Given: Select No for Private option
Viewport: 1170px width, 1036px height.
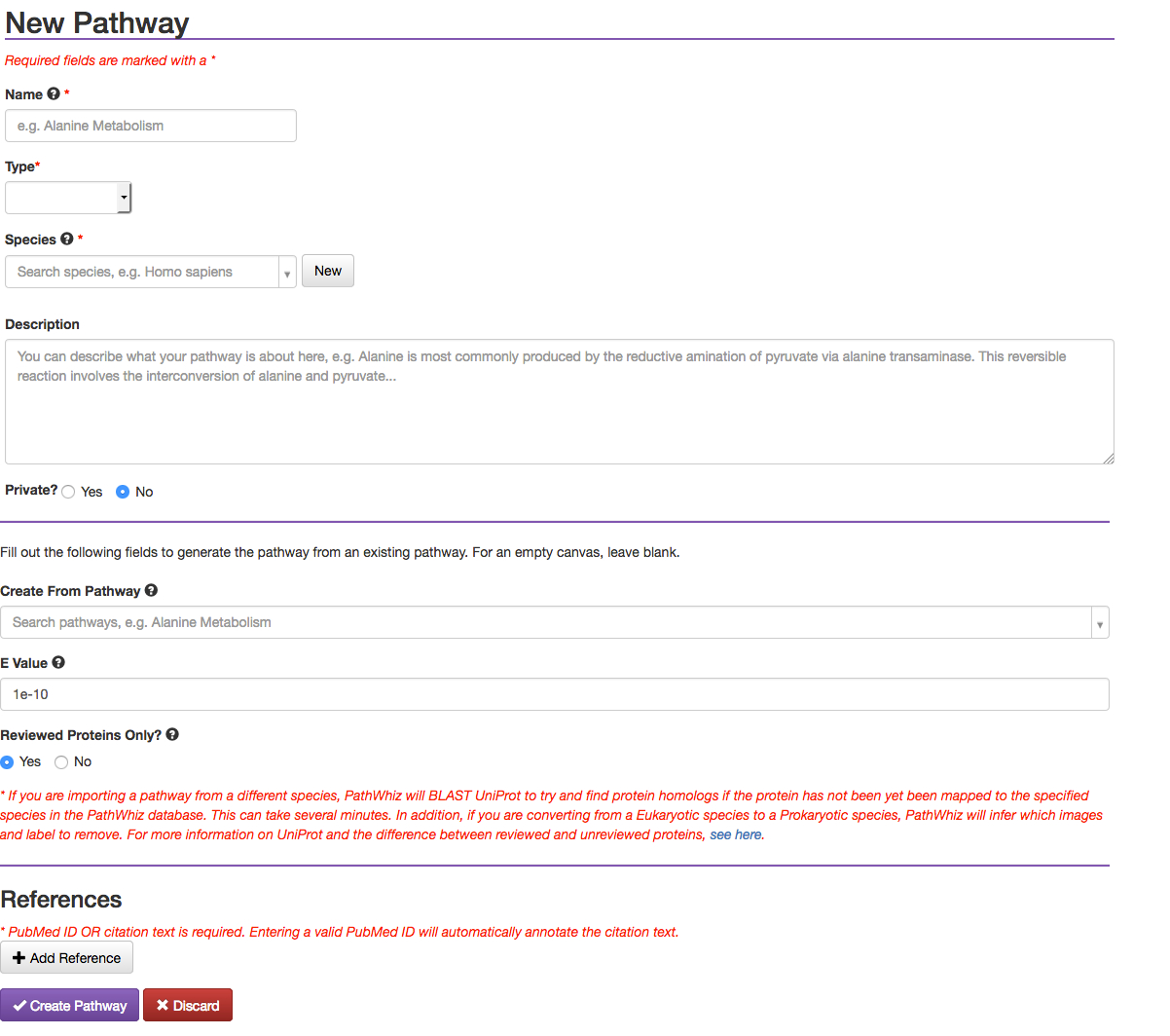Looking at the screenshot, I should coord(123,492).
